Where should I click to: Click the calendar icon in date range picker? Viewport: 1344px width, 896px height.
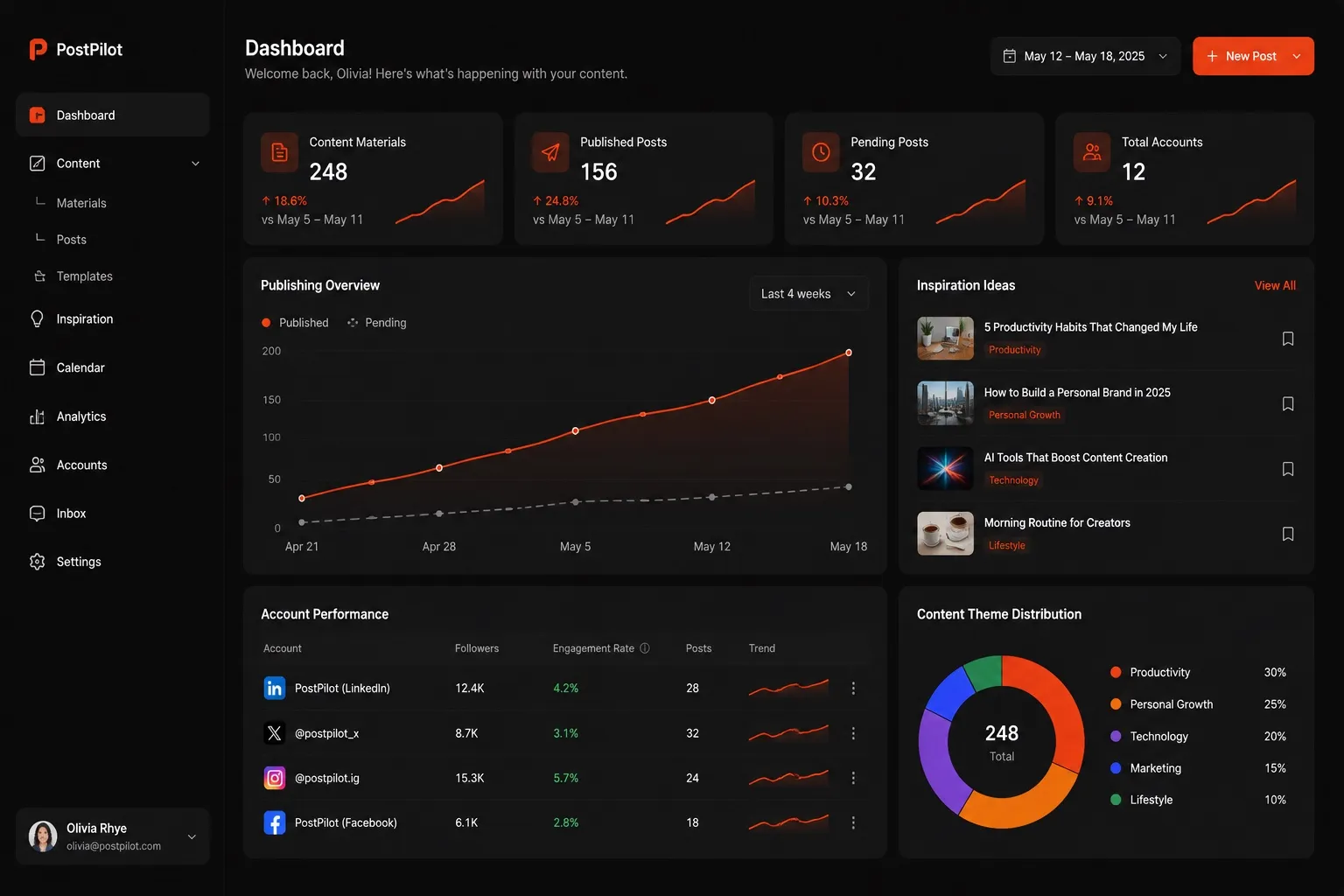click(x=1009, y=56)
